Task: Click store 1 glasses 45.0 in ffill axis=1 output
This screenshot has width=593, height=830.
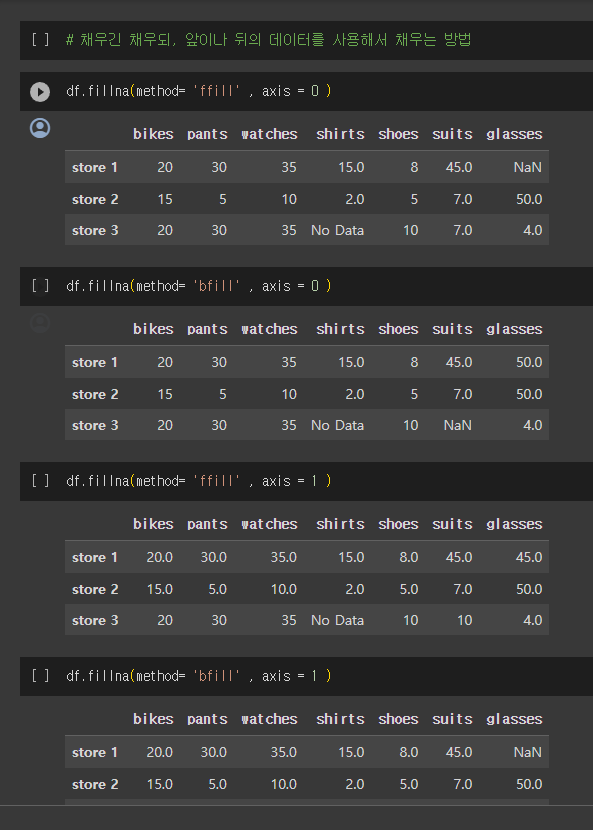Action: point(529,557)
